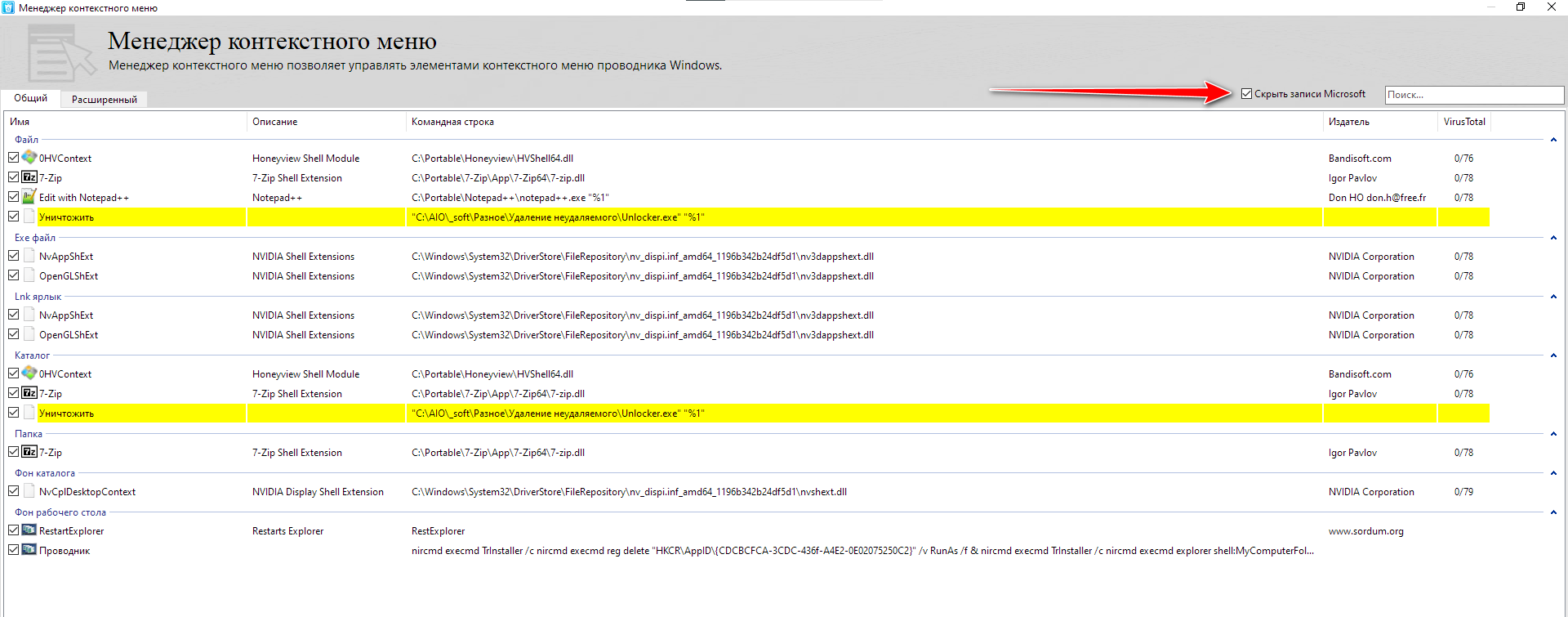
Task: Click the Bandisoft.com publisher in Файл group
Action: point(1360,159)
